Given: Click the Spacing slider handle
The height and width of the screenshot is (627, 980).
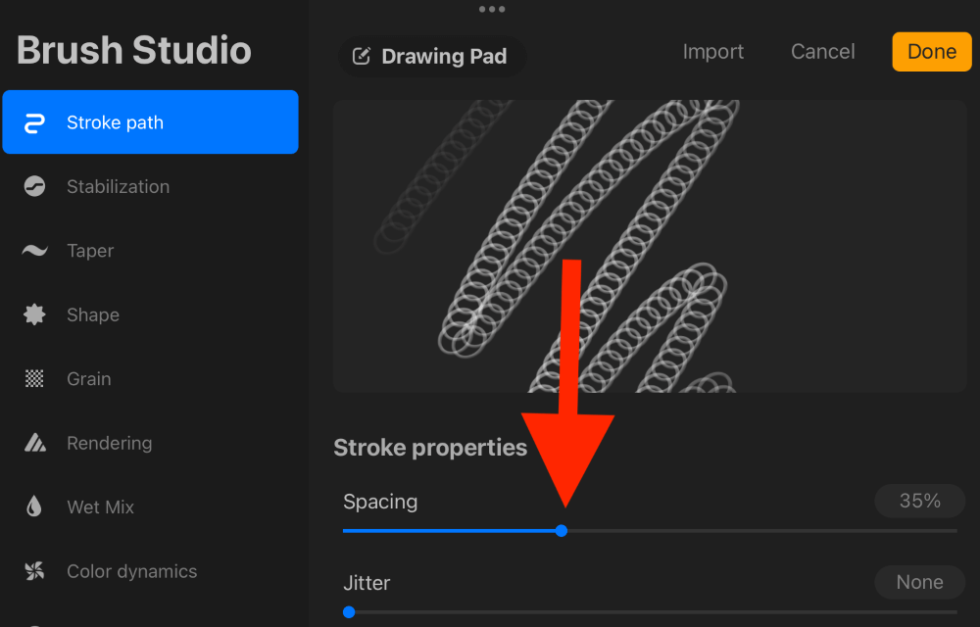Looking at the screenshot, I should click(x=561, y=531).
